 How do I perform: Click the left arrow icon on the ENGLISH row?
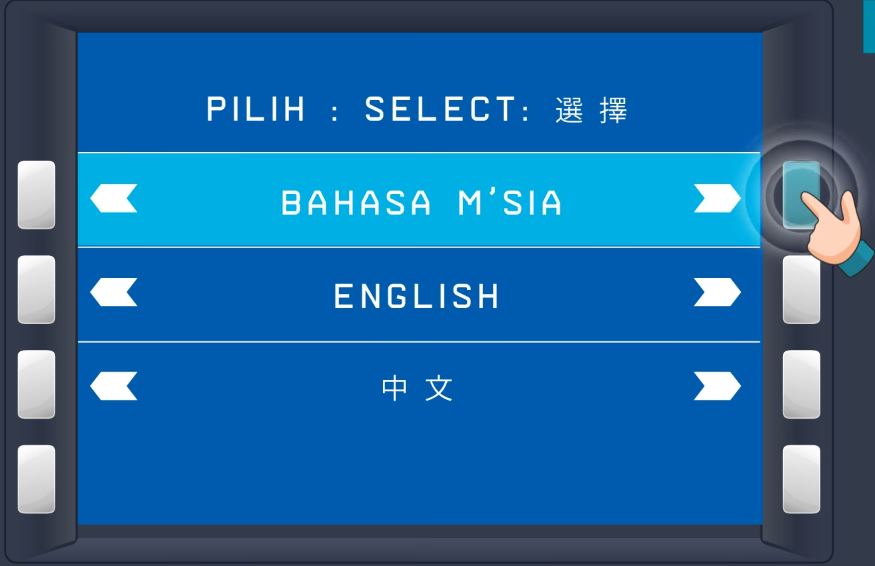[x=114, y=293]
